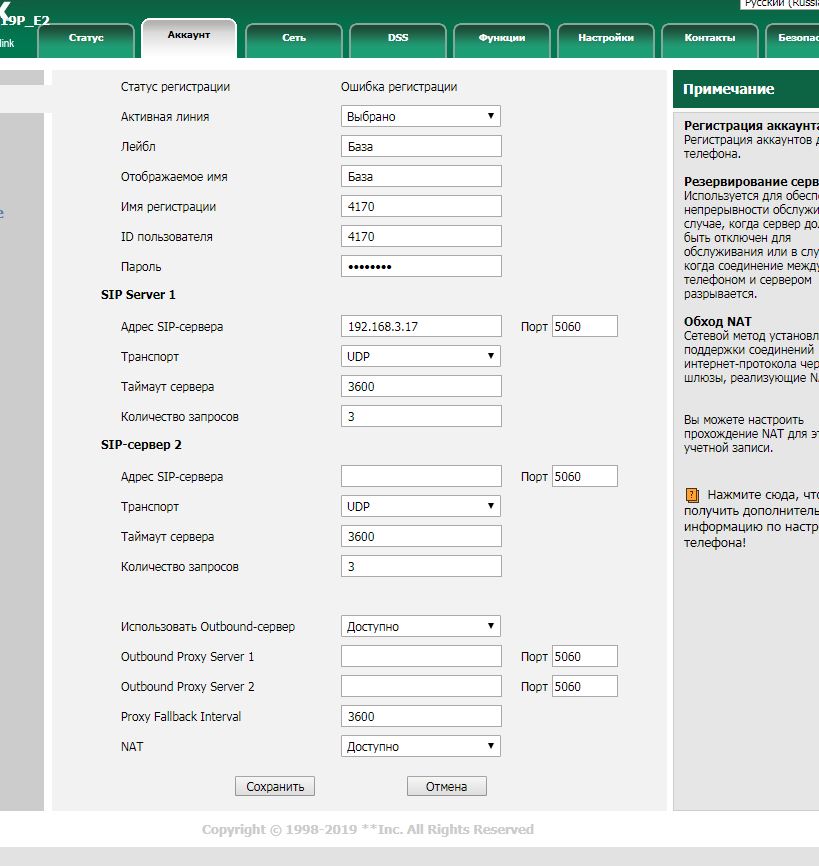Click the help question mark icon

[x=691, y=495]
